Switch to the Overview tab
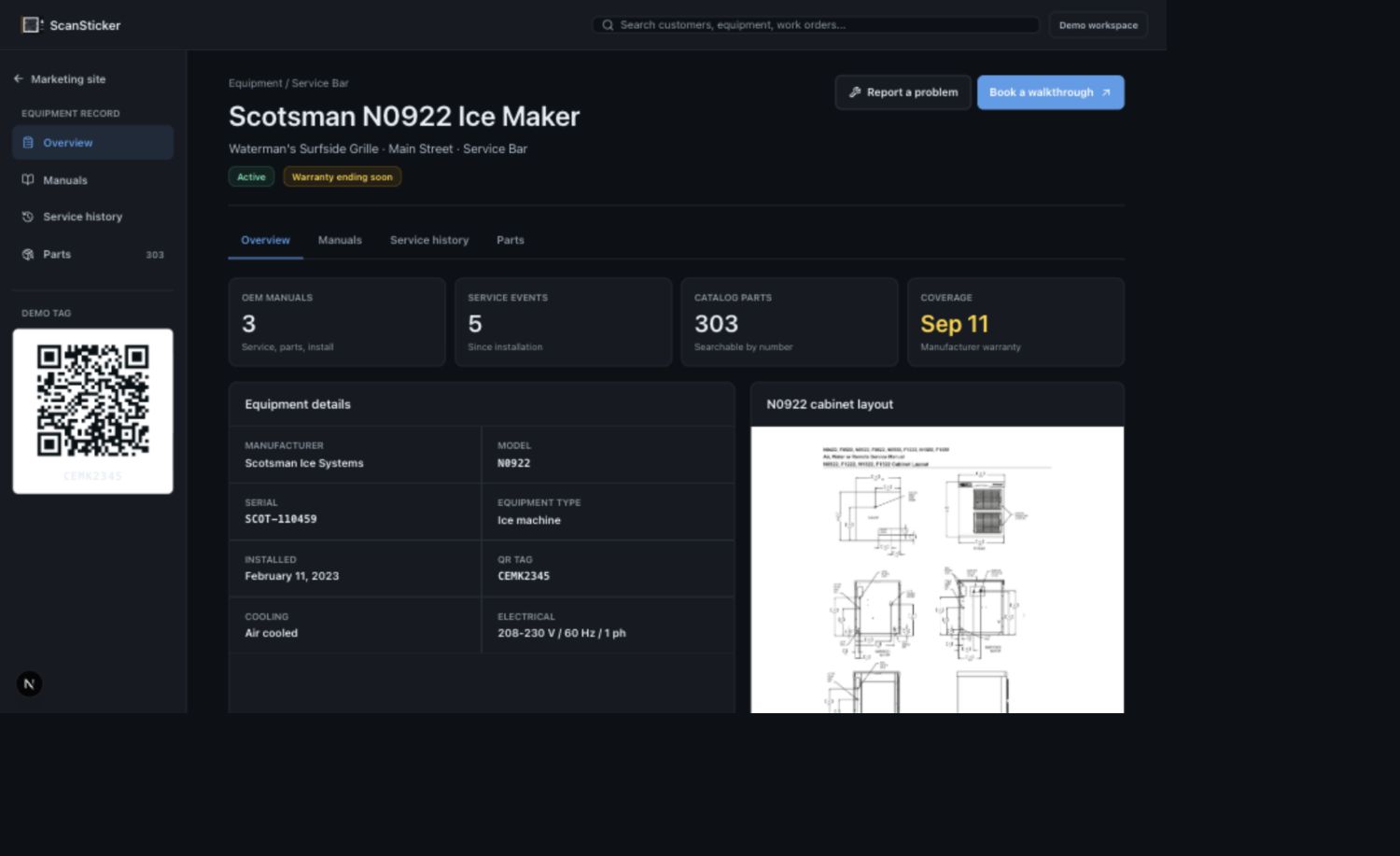This screenshot has height=856, width=1400. pos(265,240)
